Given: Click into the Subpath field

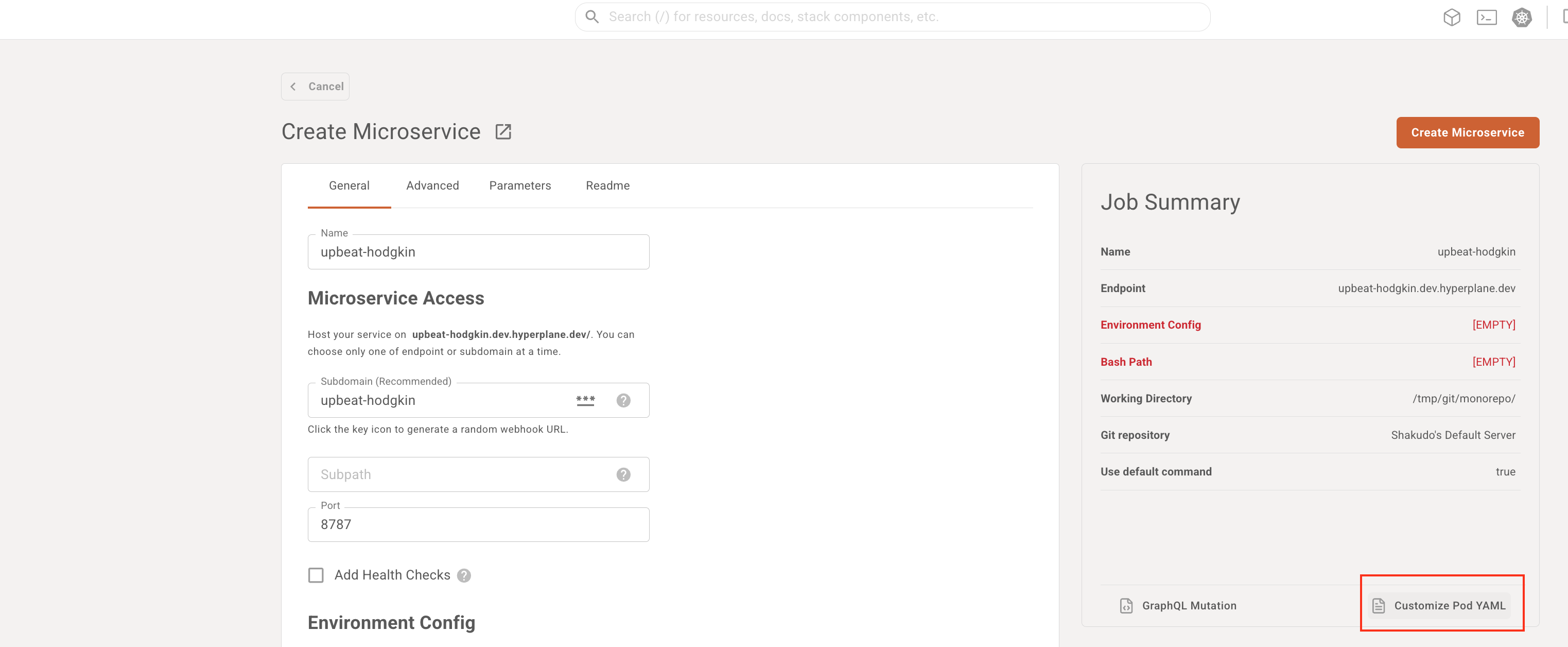Looking at the screenshot, I should 478,474.
